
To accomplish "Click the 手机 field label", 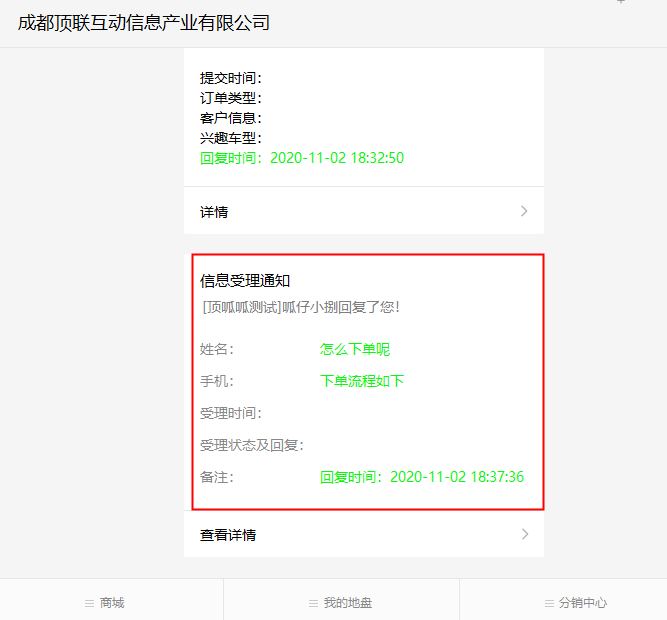I will pyautogui.click(x=217, y=381).
